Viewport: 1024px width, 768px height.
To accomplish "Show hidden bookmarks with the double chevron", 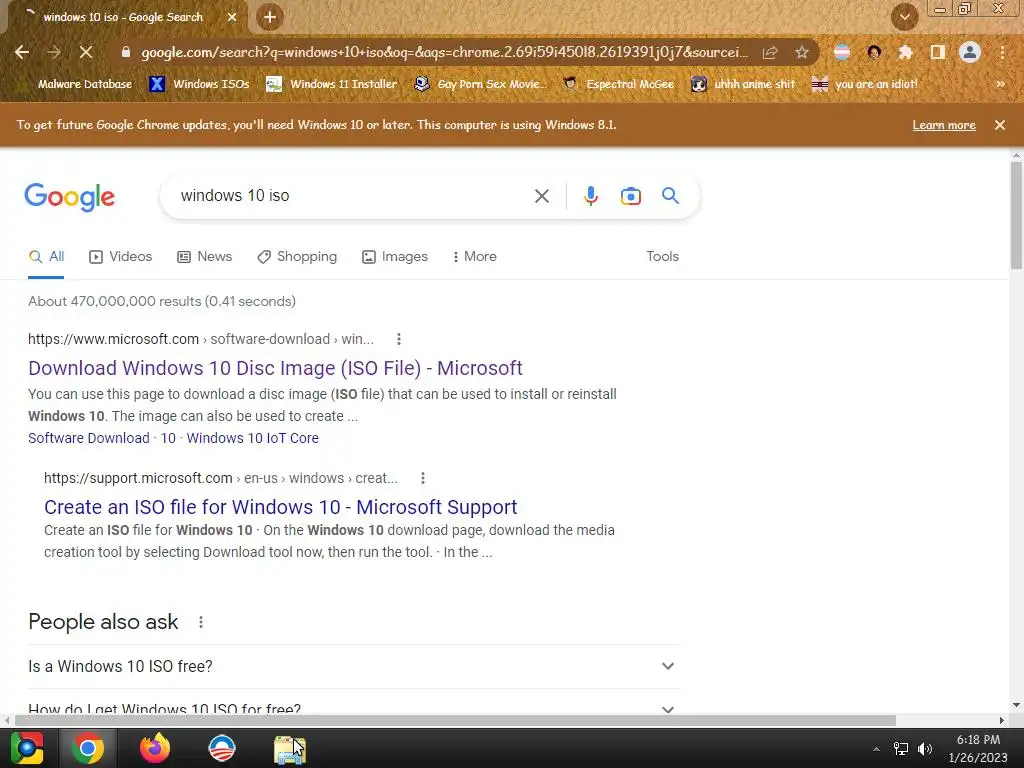I will (1000, 84).
